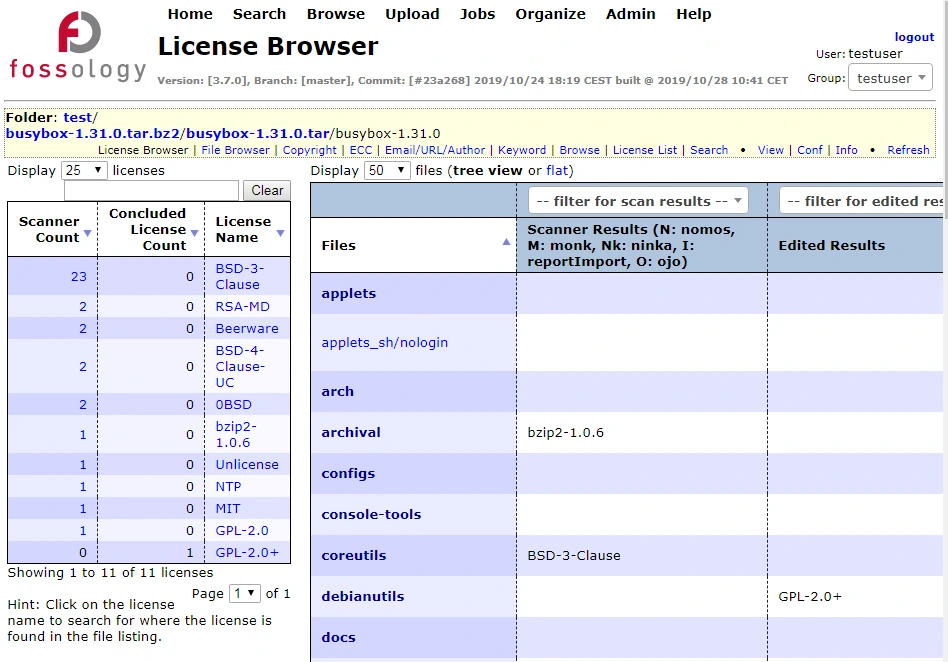Open the applets folder

348,293
